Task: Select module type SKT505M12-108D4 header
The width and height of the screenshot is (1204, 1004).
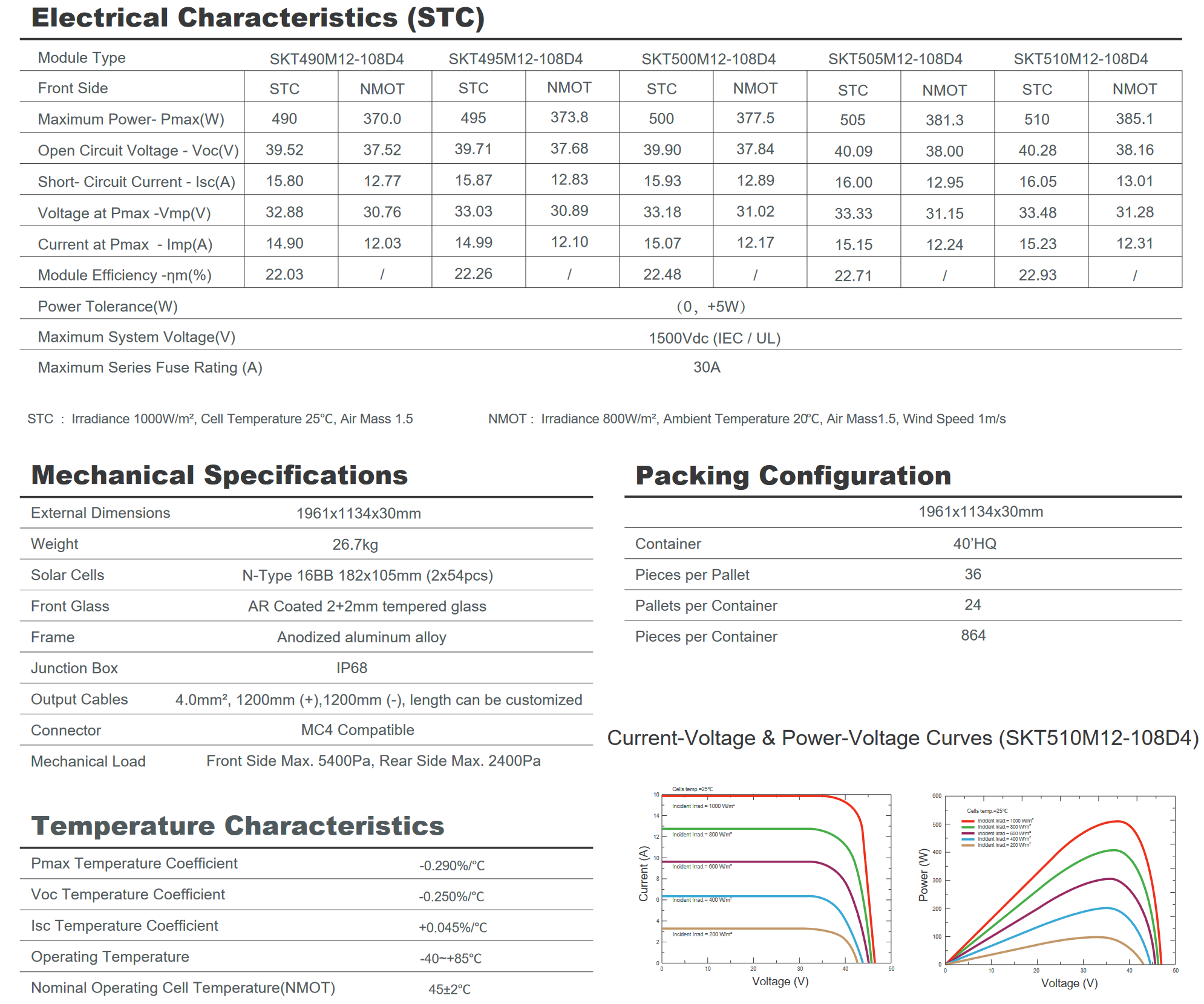Action: pyautogui.click(x=895, y=59)
